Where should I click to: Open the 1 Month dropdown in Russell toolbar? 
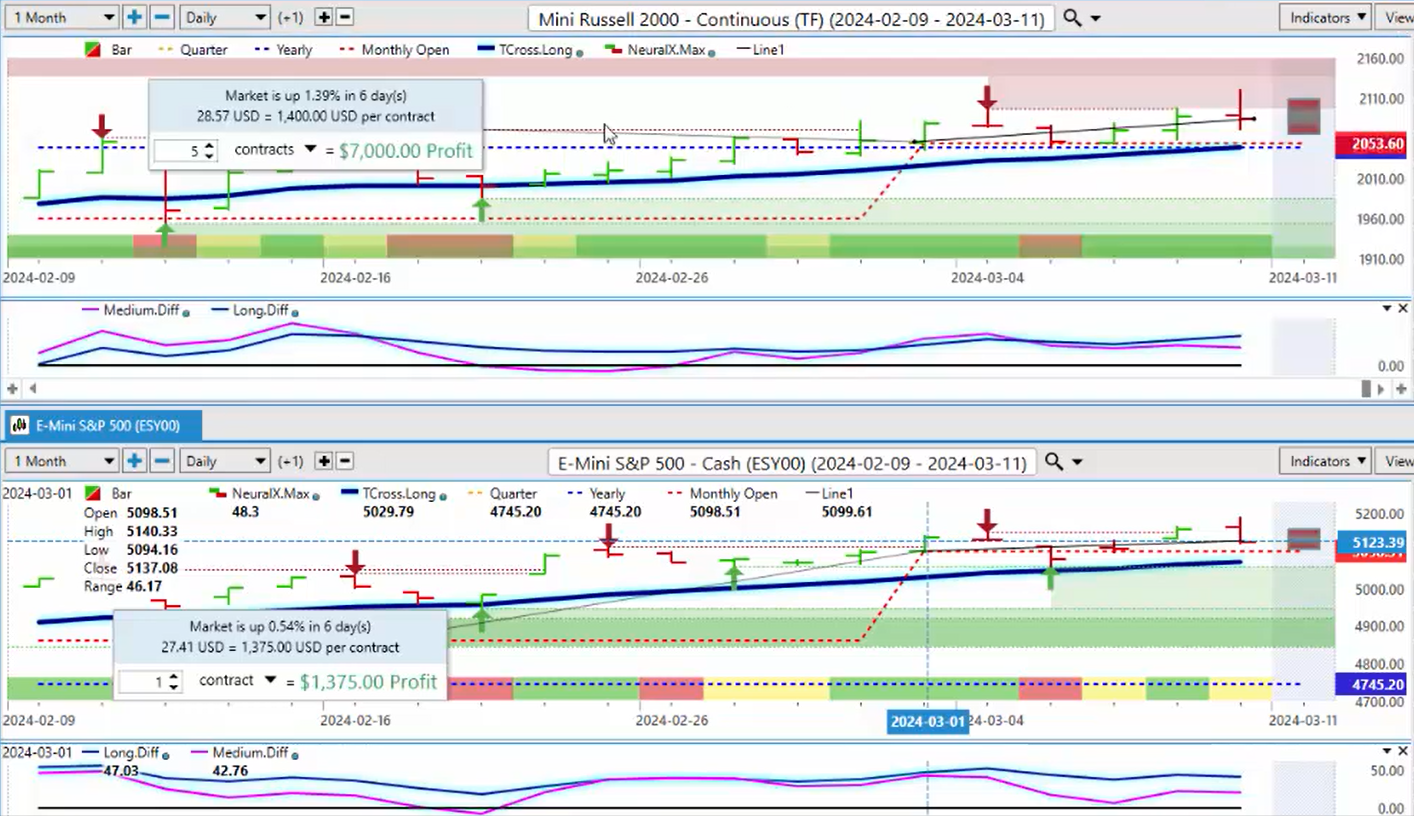pyautogui.click(x=60, y=17)
